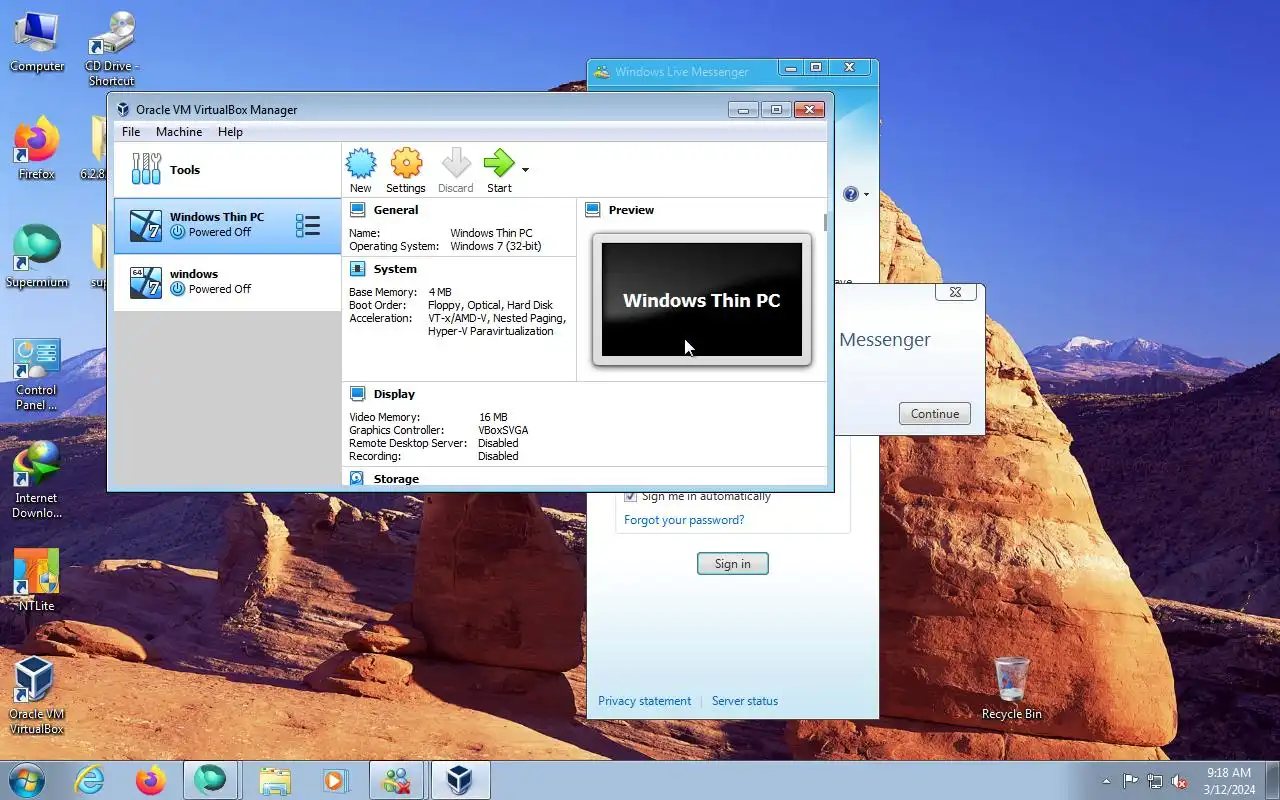Click the Firefox taskbar icon
Viewport: 1280px width, 800px height.
pos(150,780)
